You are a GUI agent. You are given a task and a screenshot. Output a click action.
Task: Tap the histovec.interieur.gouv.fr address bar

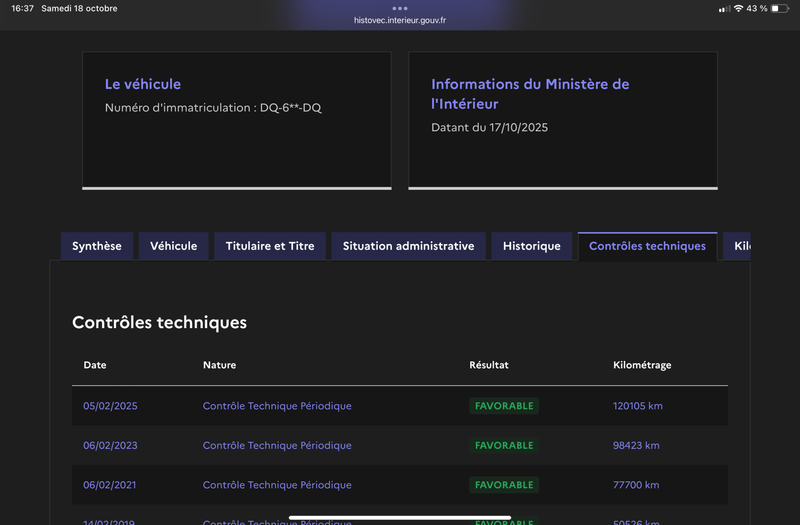[400, 20]
